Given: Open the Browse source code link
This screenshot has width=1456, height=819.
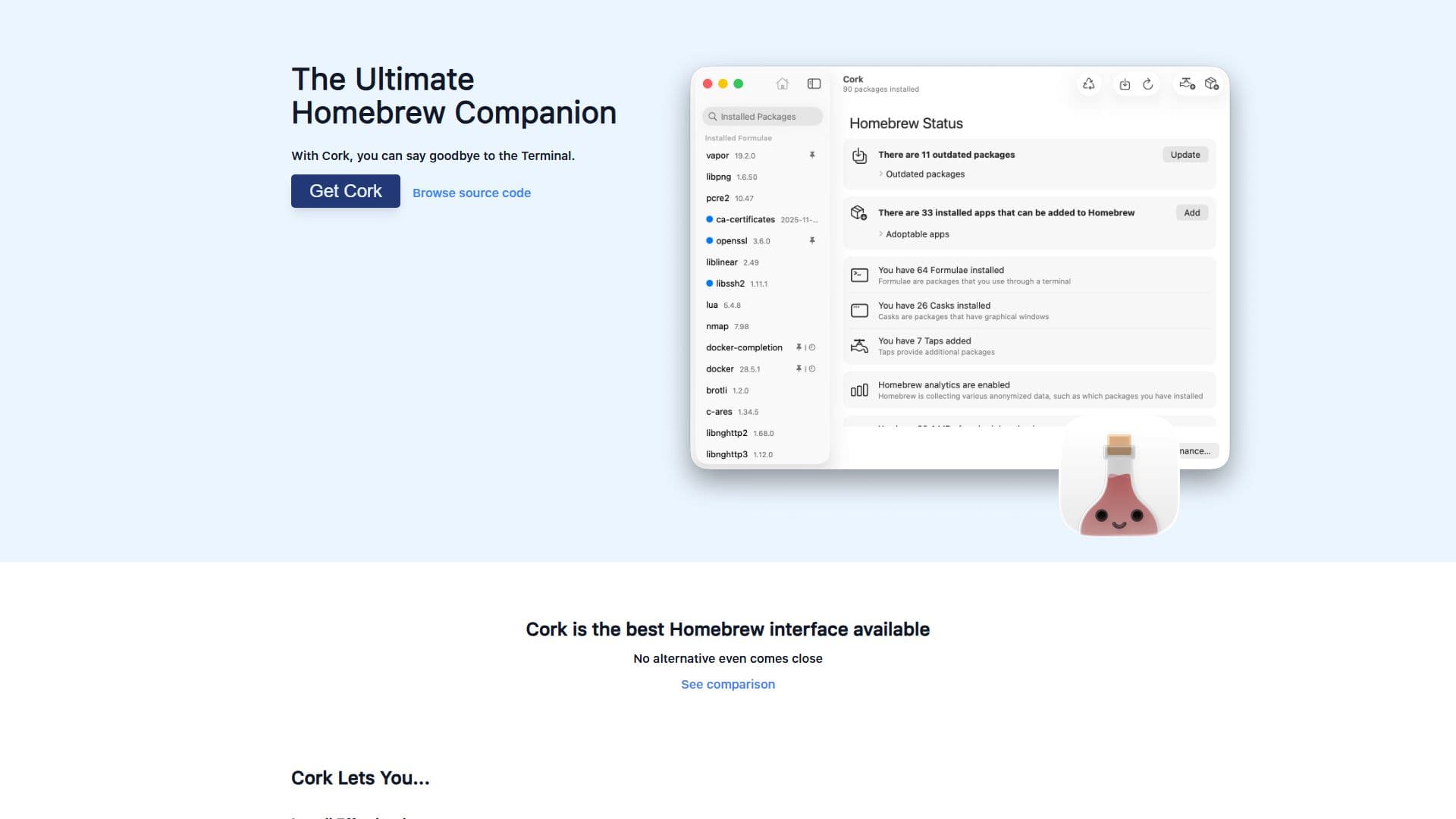Looking at the screenshot, I should tap(472, 193).
